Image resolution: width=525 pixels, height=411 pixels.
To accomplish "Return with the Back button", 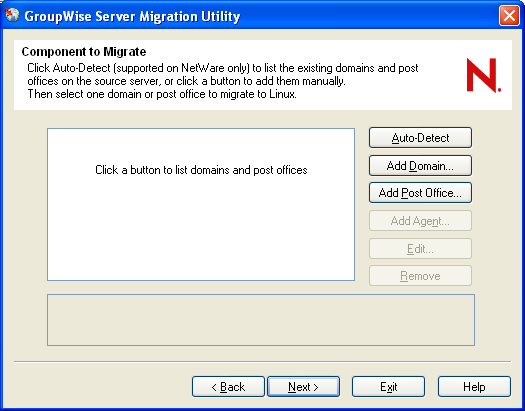I will click(228, 387).
